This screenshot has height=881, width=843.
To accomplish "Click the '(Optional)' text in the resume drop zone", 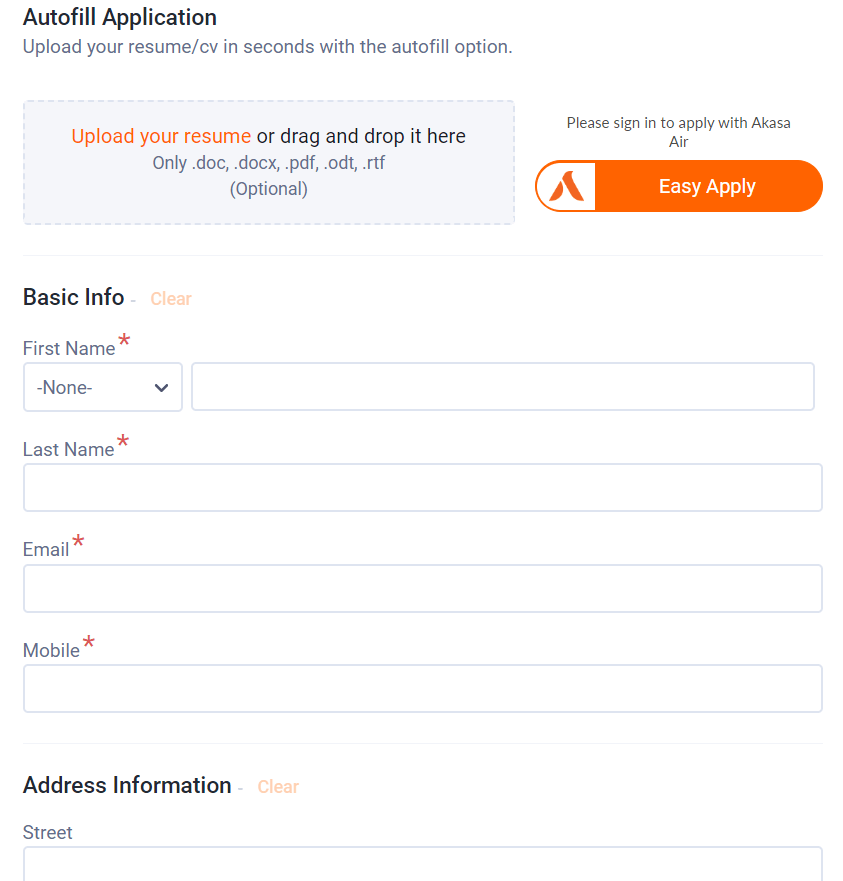I will [269, 189].
